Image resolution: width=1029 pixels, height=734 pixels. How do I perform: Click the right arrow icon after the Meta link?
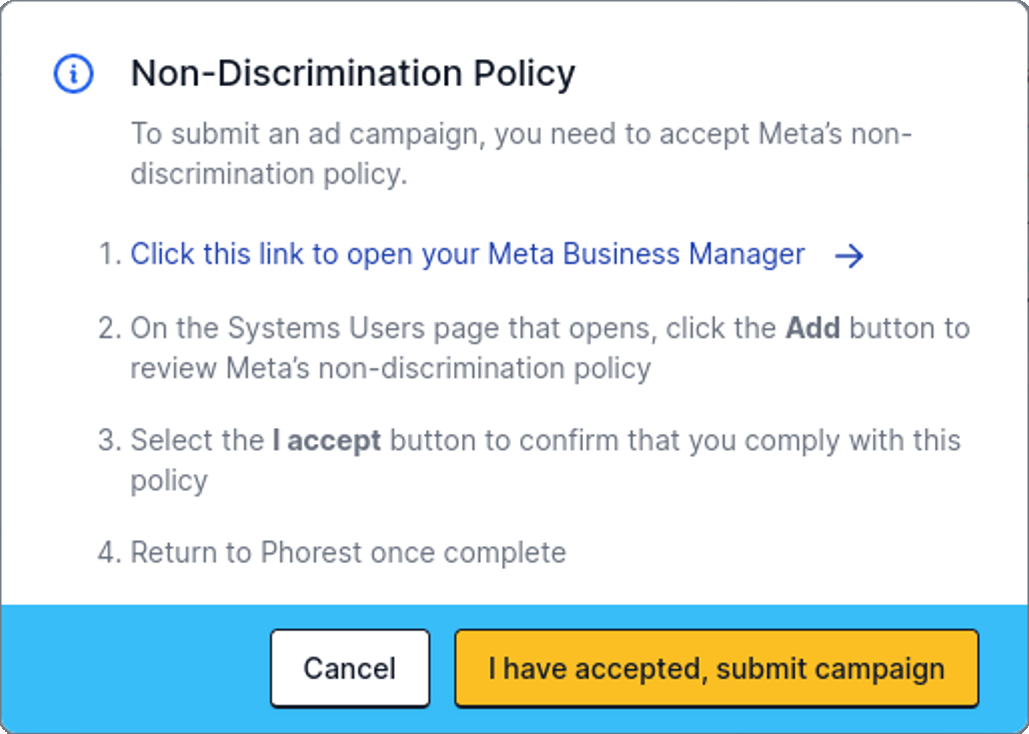(x=849, y=256)
